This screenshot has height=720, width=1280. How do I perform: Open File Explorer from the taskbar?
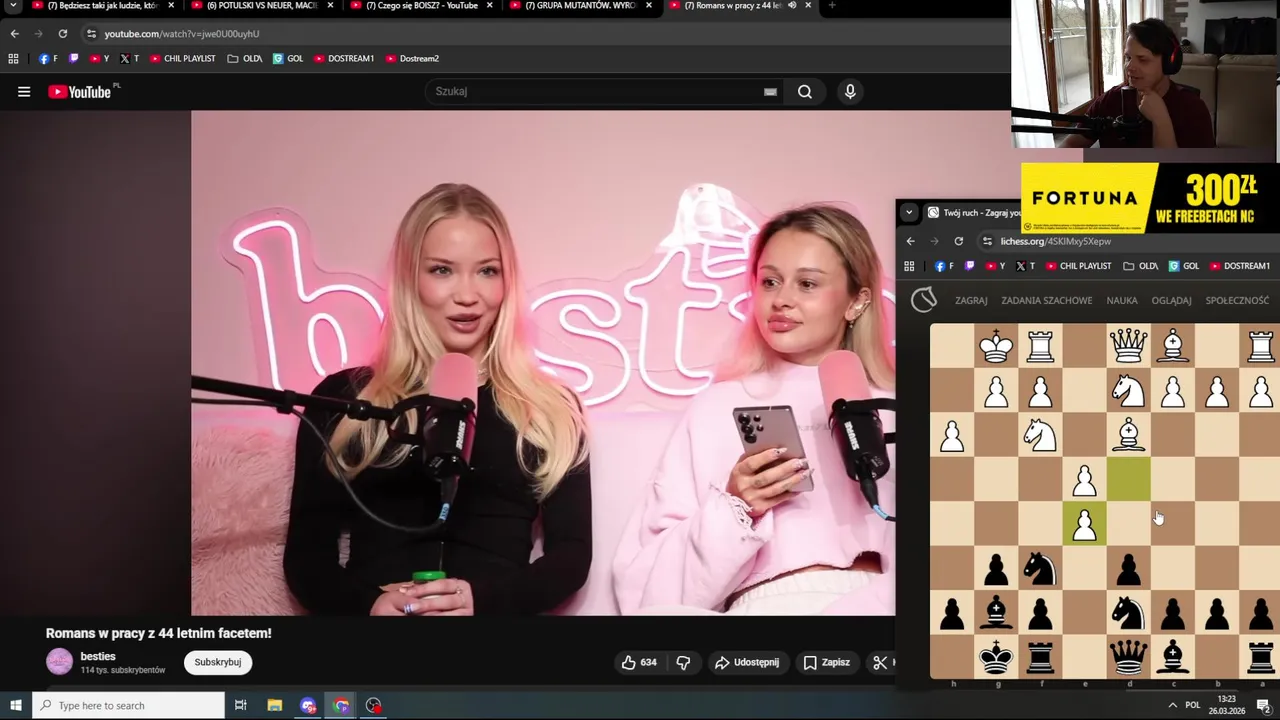274,706
